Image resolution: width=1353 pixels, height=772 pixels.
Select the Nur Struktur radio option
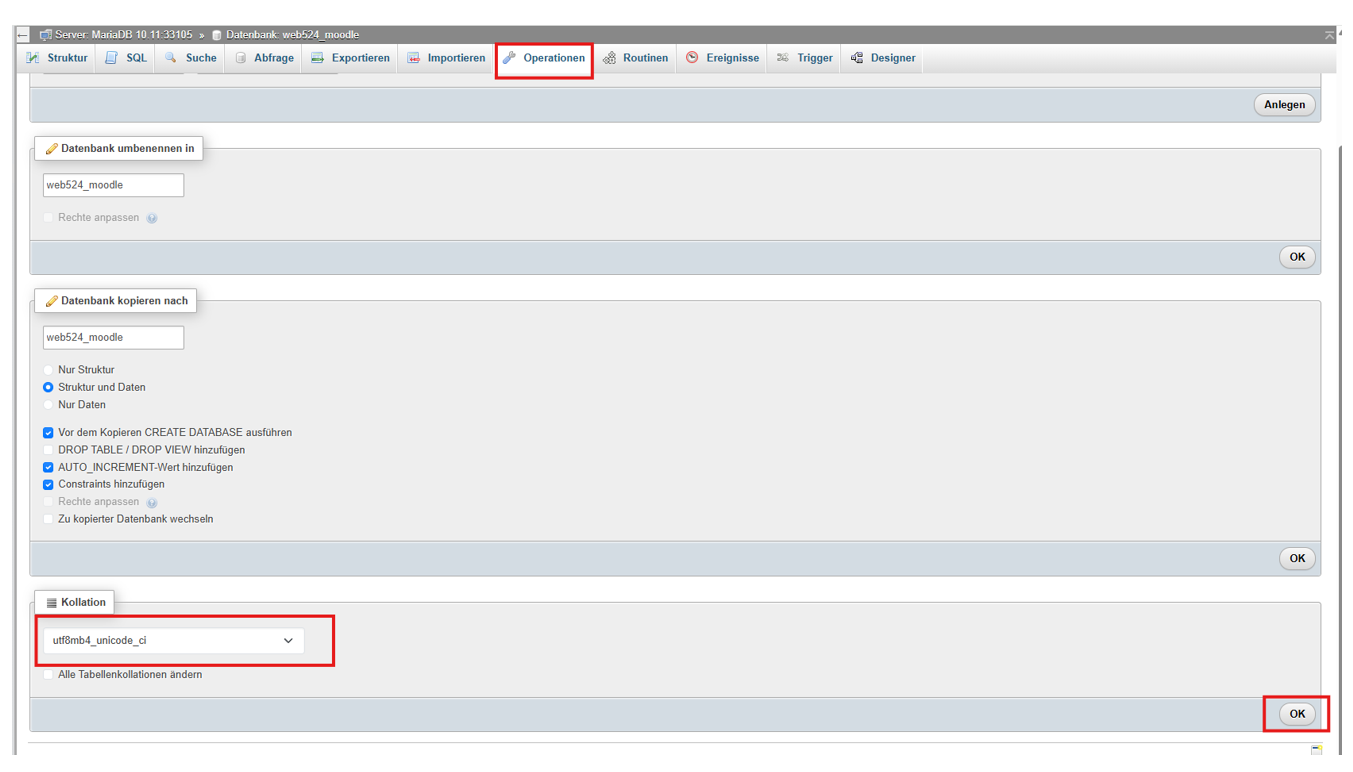[48, 370]
